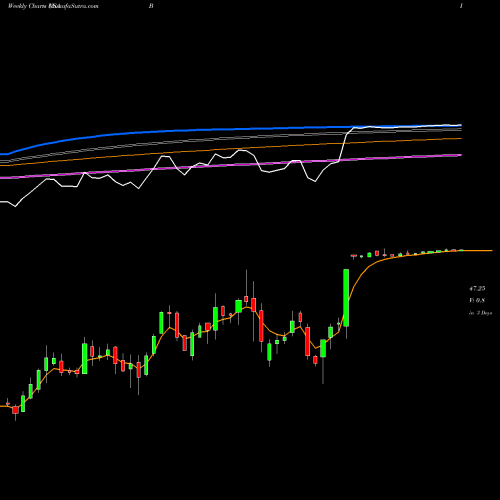Click the 47.25 price value
The height and width of the screenshot is (500, 500).
(477, 288)
